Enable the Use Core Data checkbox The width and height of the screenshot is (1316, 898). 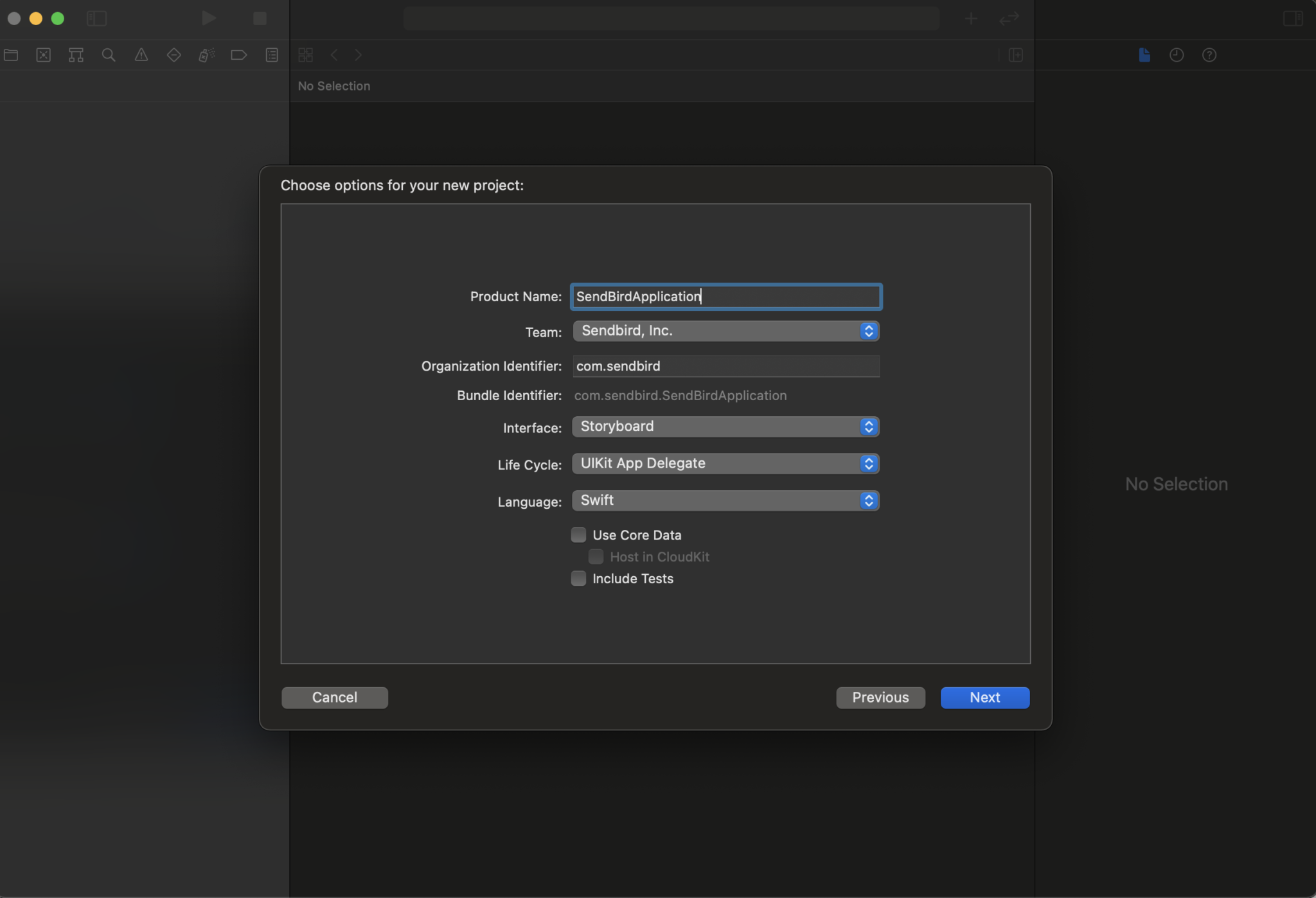coord(578,534)
